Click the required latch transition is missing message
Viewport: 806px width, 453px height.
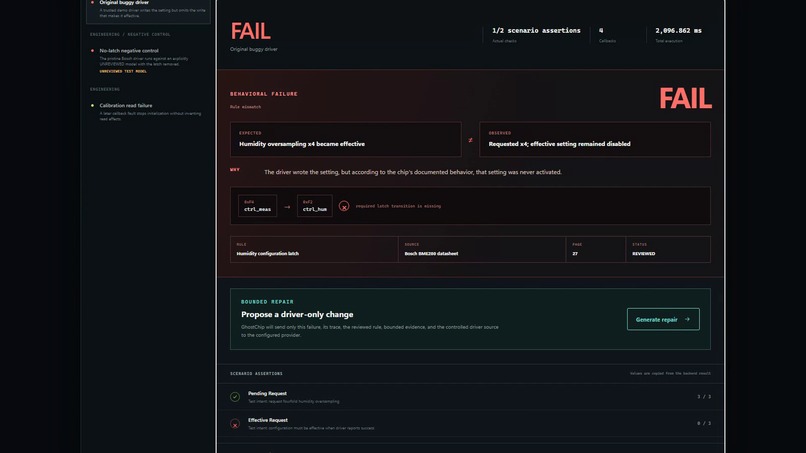pos(398,206)
